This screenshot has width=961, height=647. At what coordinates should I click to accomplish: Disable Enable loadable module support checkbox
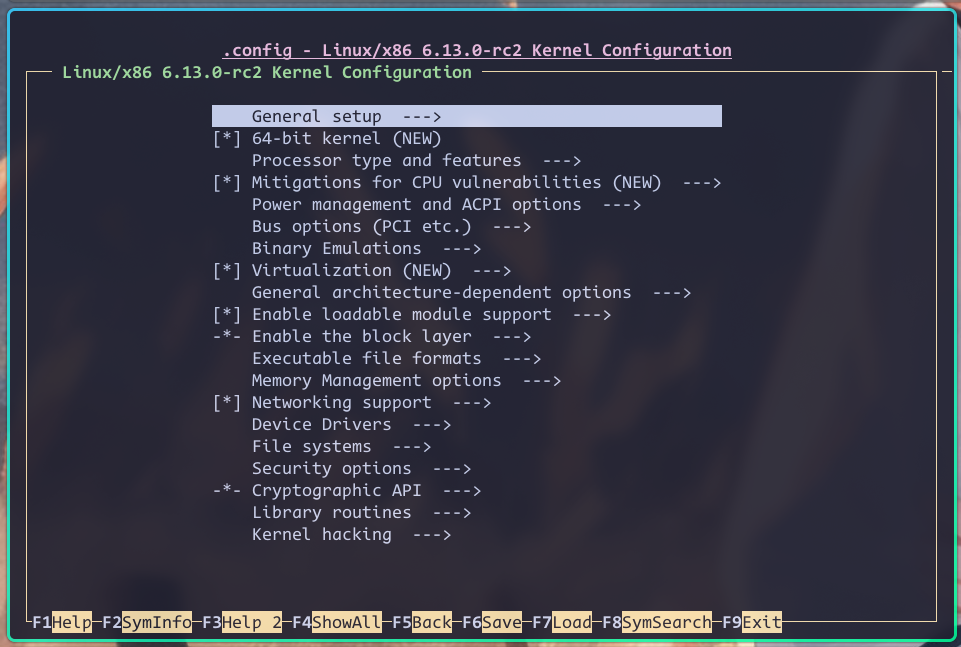pyautogui.click(x=227, y=315)
